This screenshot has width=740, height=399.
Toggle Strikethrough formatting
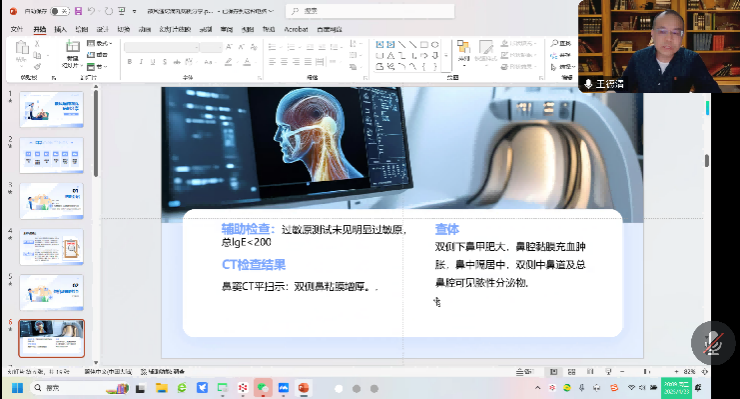point(177,62)
